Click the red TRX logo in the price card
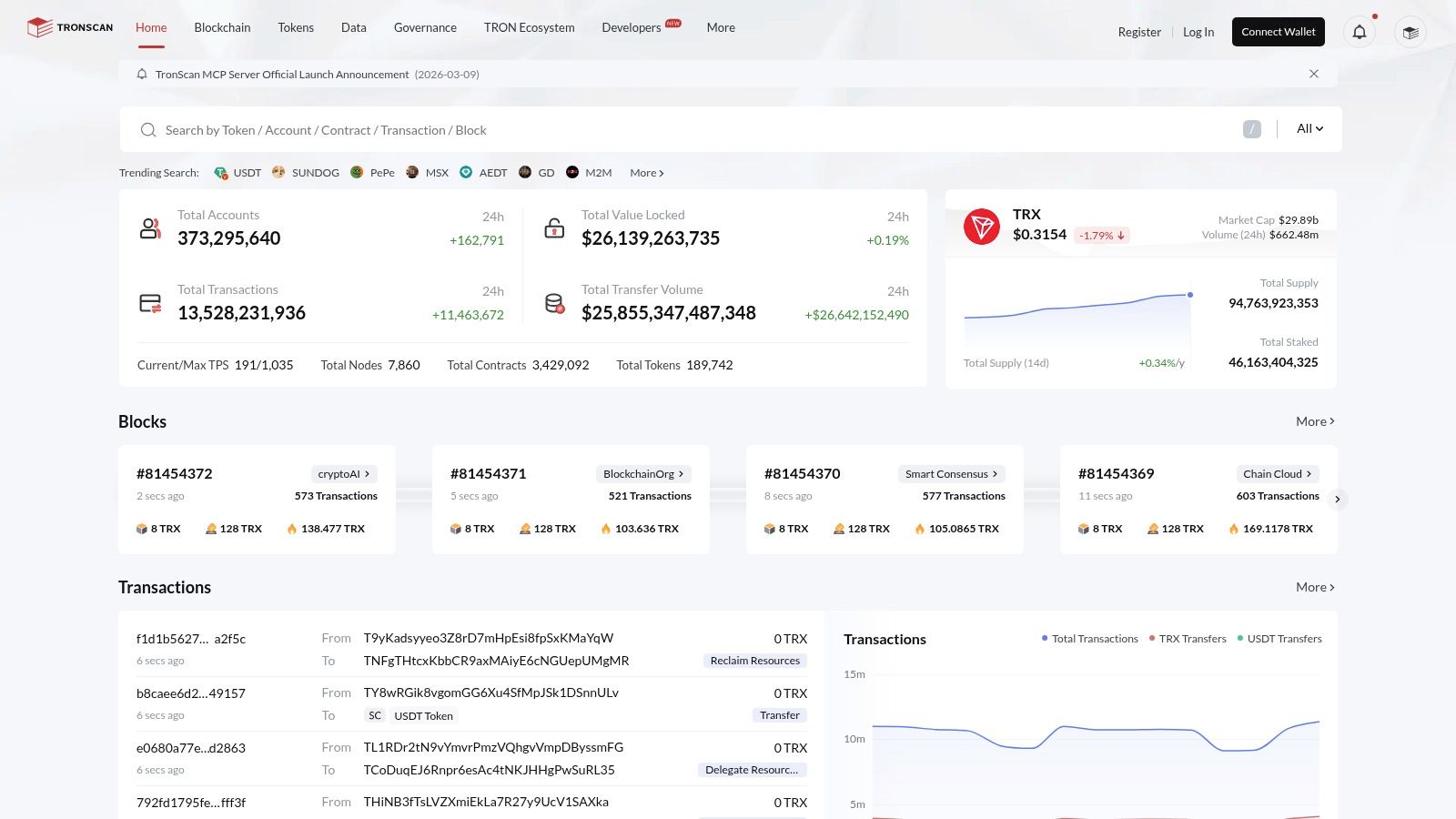1456x819 pixels. pyautogui.click(x=983, y=226)
